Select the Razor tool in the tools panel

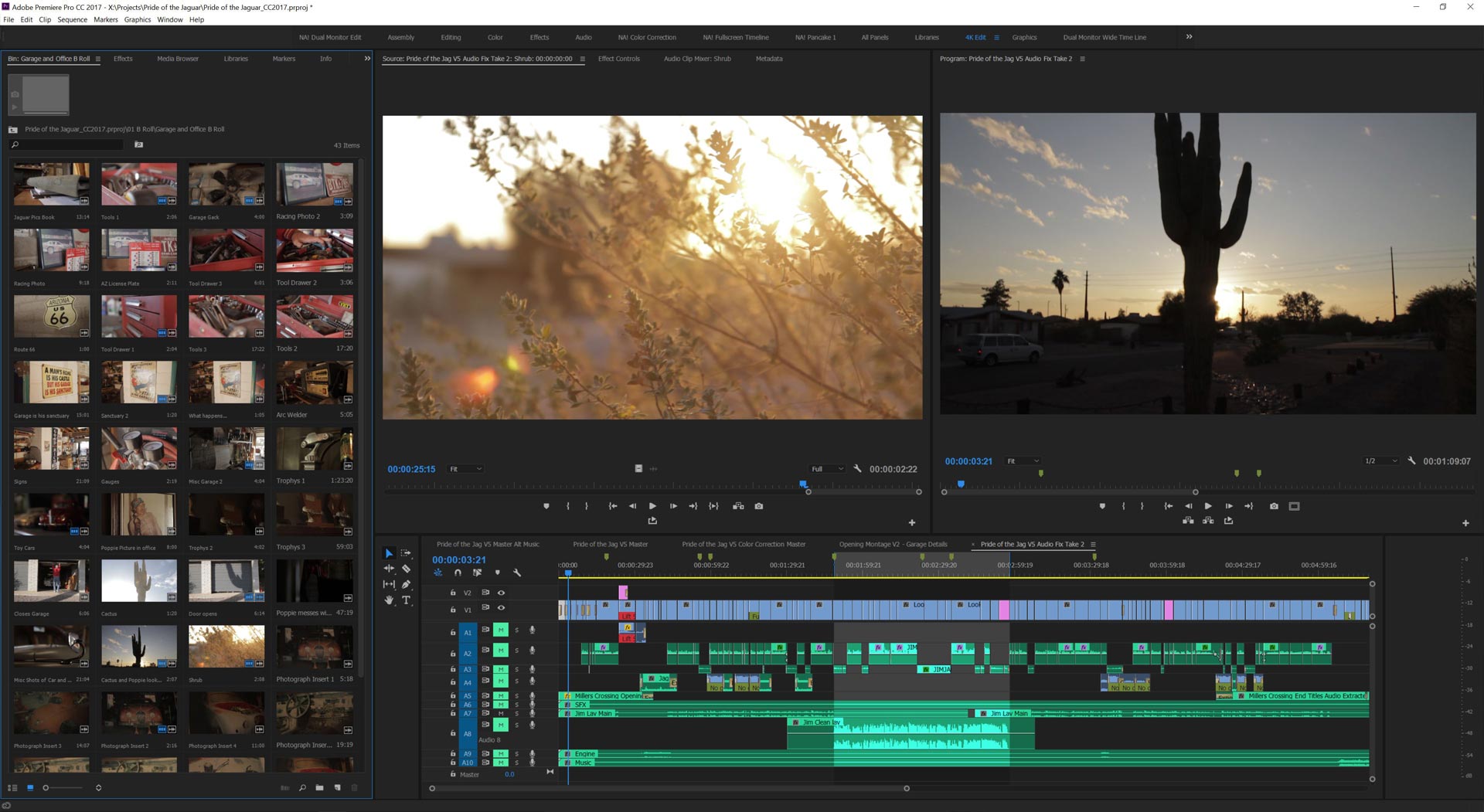point(406,569)
